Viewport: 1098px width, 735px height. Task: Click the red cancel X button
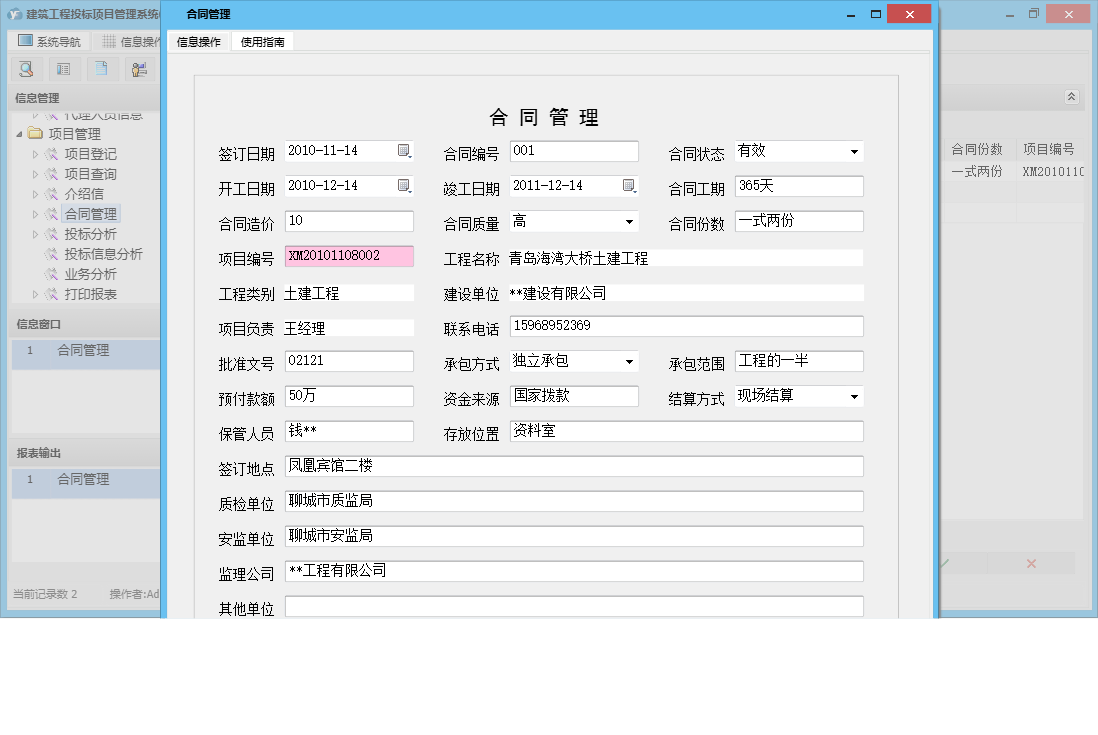[x=1030, y=563]
